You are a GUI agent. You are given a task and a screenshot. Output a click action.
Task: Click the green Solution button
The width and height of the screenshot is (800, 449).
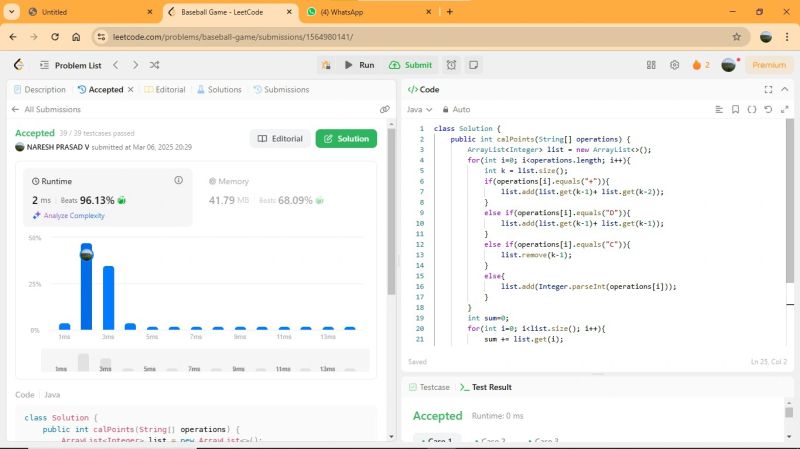point(346,139)
